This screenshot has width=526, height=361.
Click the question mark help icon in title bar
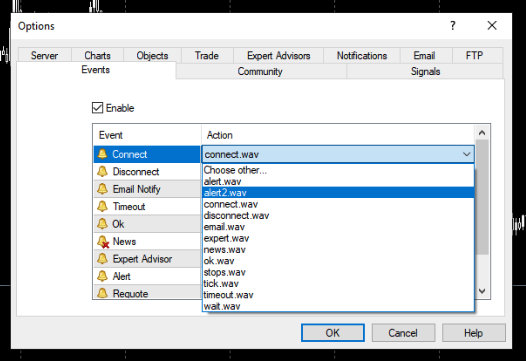tap(453, 25)
